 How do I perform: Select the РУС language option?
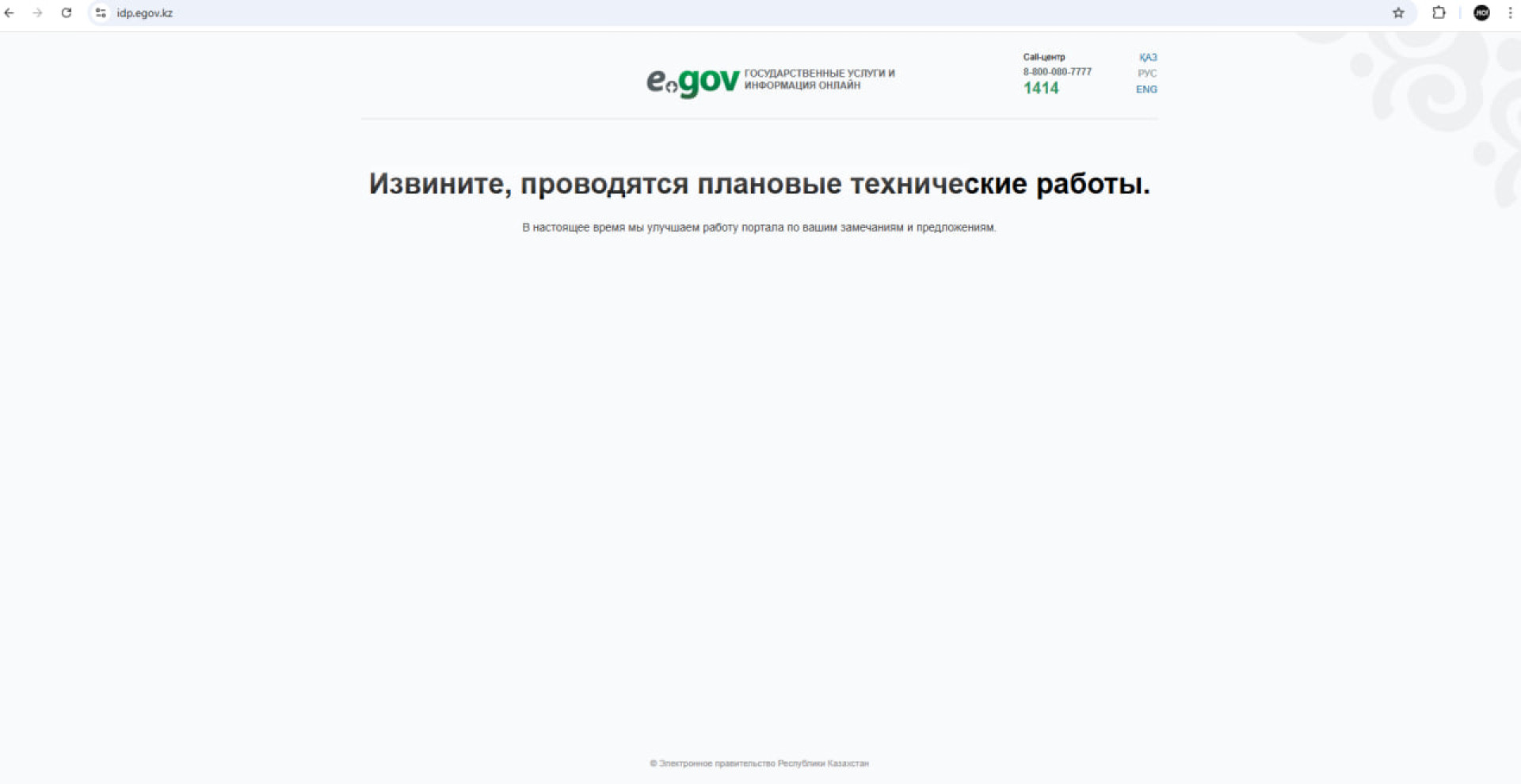click(x=1148, y=73)
